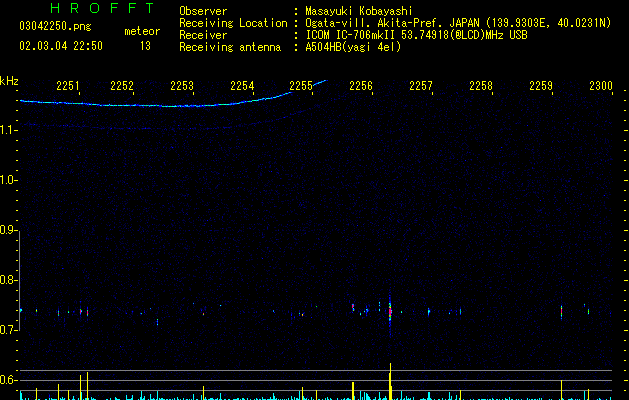The image size is (629, 400).
Task: Click the Ogata-vill. Akita-Pref. location text
Action: point(458,23)
